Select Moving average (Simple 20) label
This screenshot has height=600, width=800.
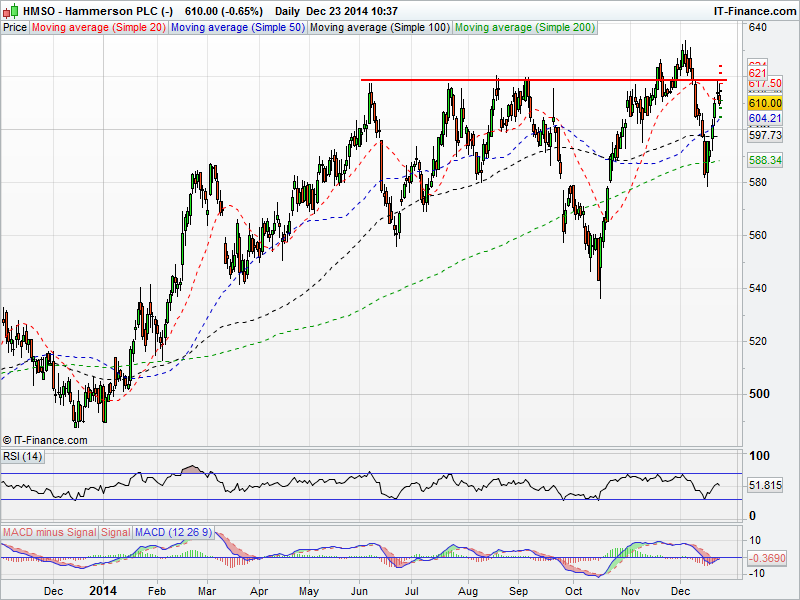(x=98, y=28)
